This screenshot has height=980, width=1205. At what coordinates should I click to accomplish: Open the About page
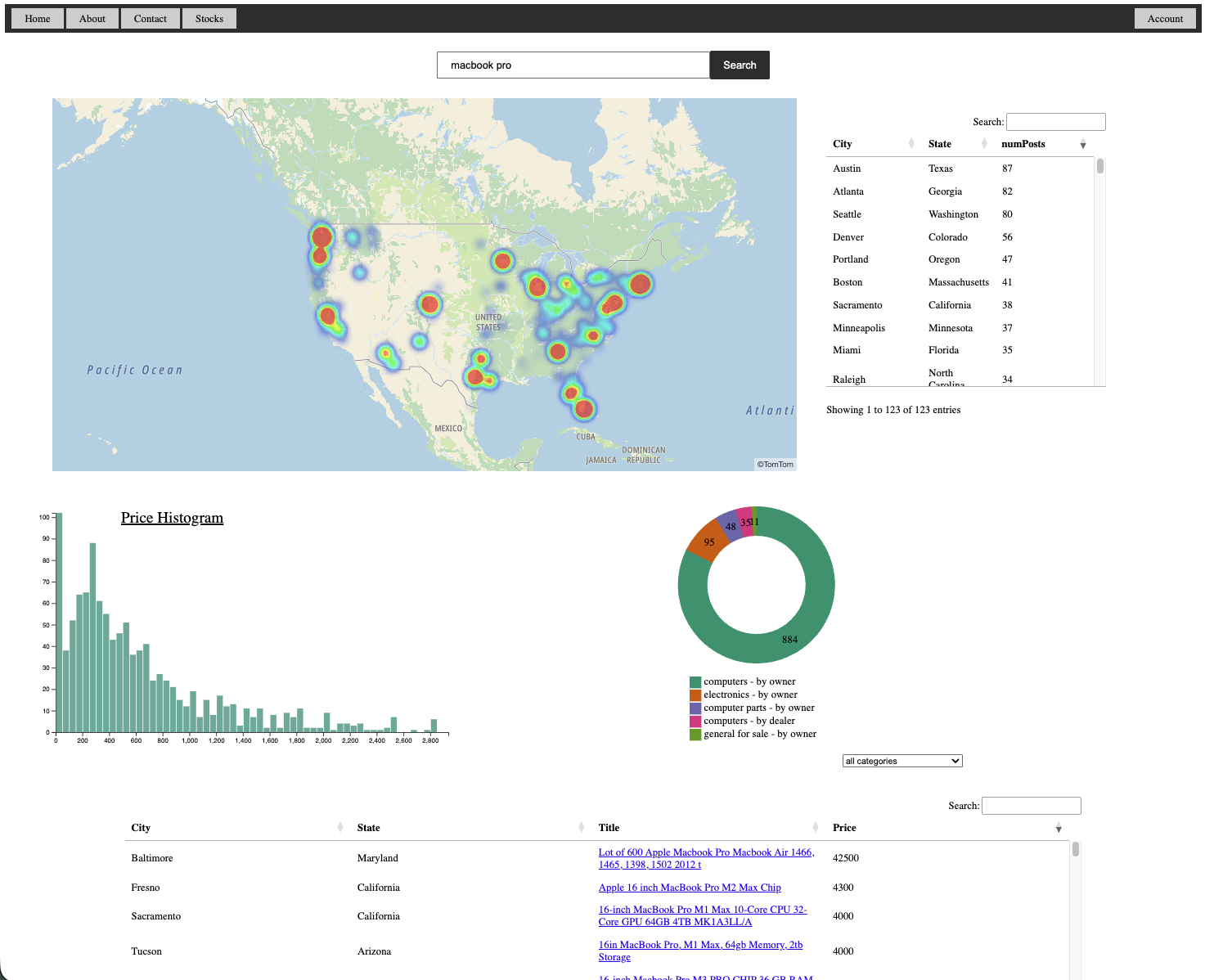point(92,19)
